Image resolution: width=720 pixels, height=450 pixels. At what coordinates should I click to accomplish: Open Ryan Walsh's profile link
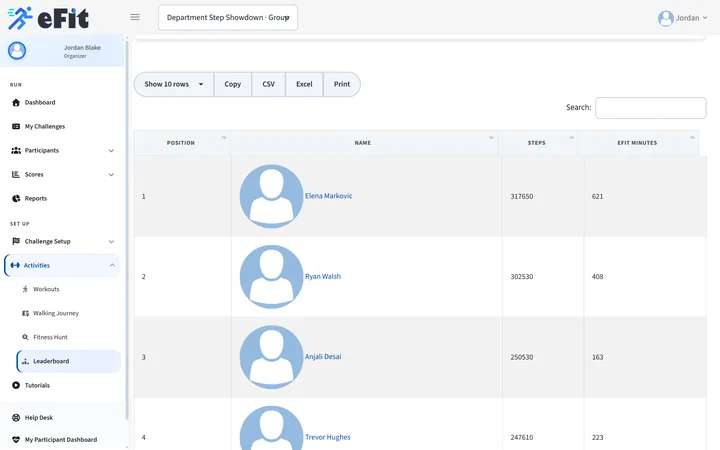(x=323, y=276)
